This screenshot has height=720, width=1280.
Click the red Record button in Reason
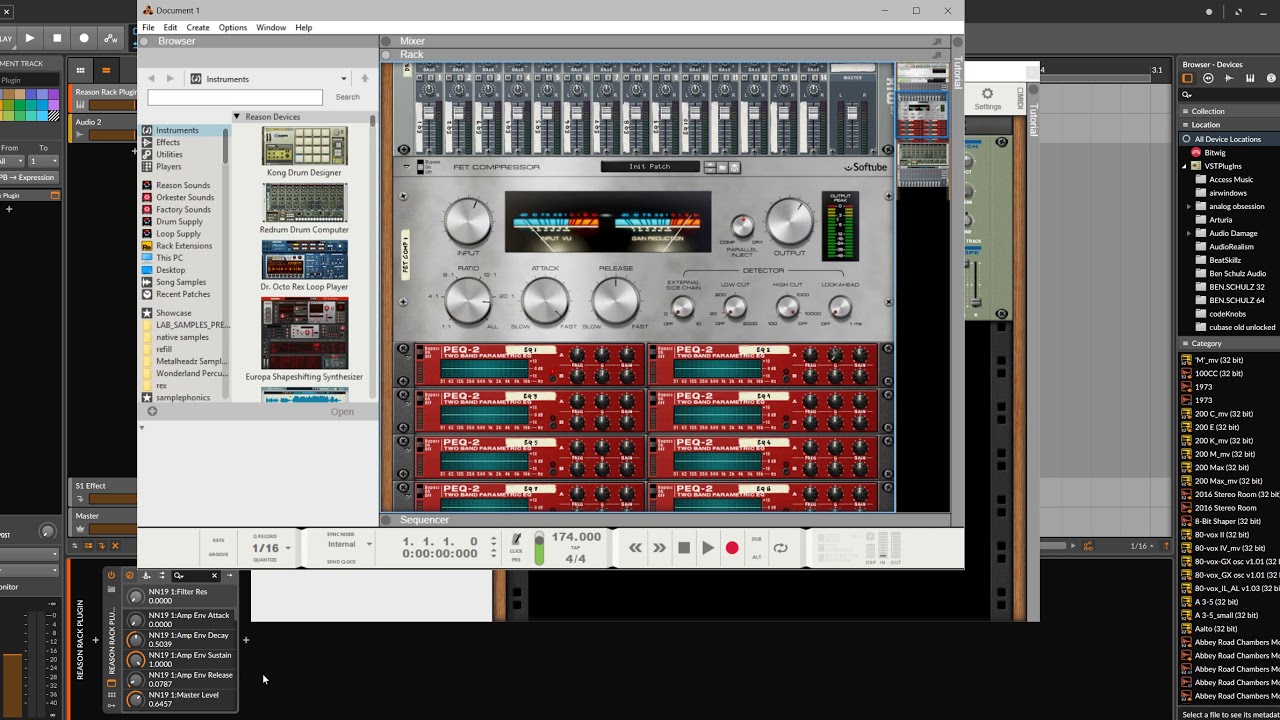[732, 548]
